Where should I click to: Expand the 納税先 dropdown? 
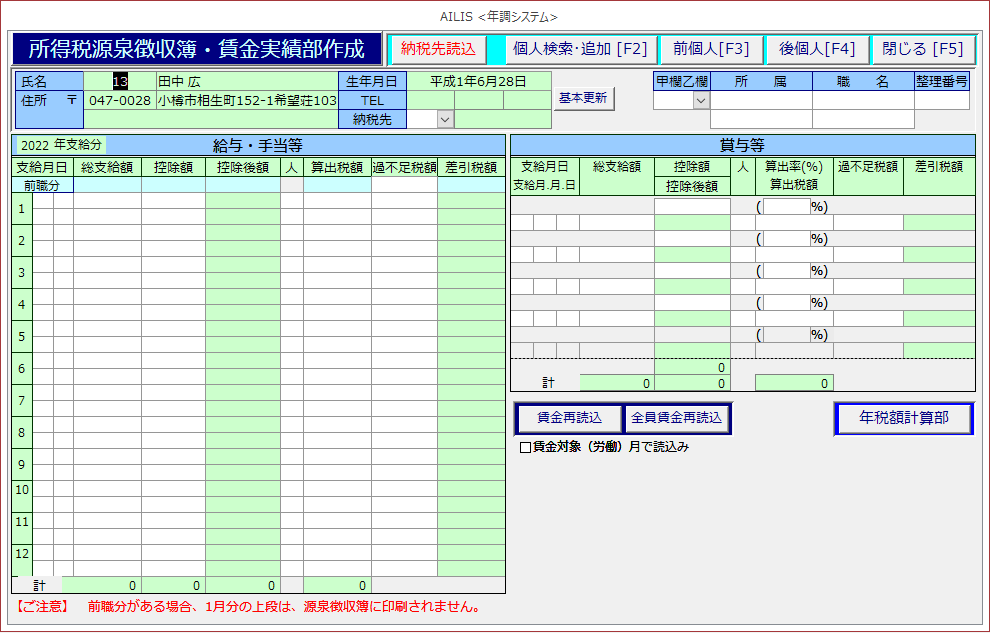446,119
